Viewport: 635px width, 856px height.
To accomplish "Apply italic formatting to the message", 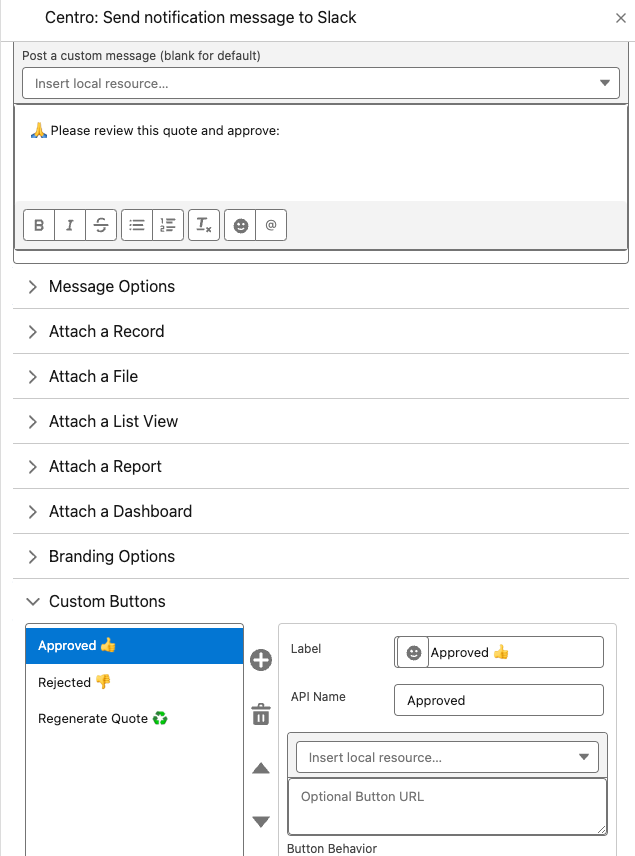I will pos(69,225).
